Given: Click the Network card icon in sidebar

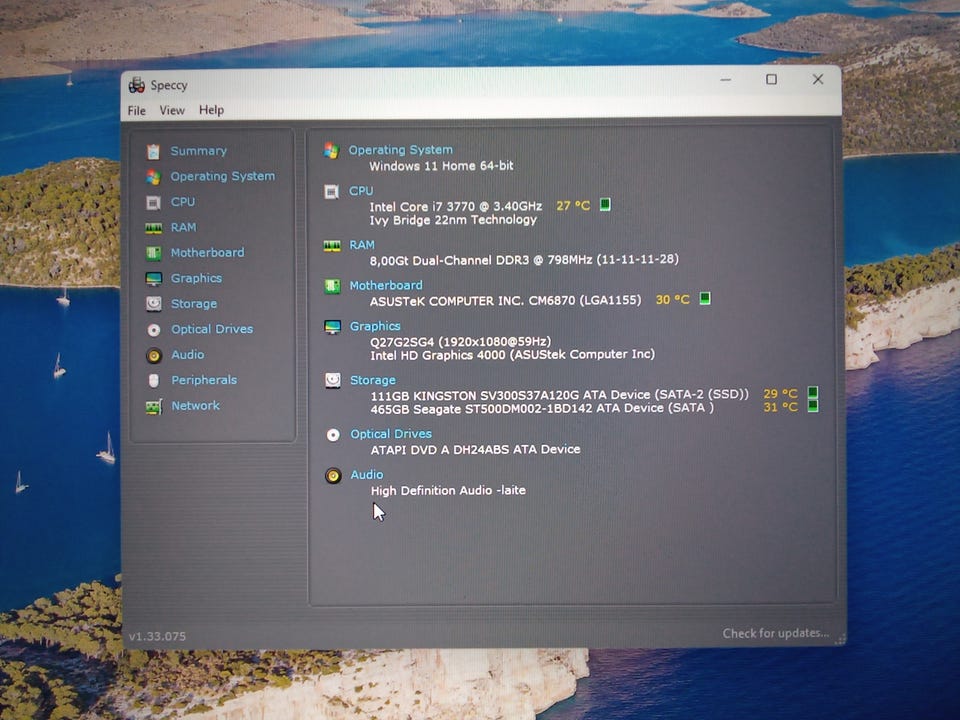Looking at the screenshot, I should (154, 407).
